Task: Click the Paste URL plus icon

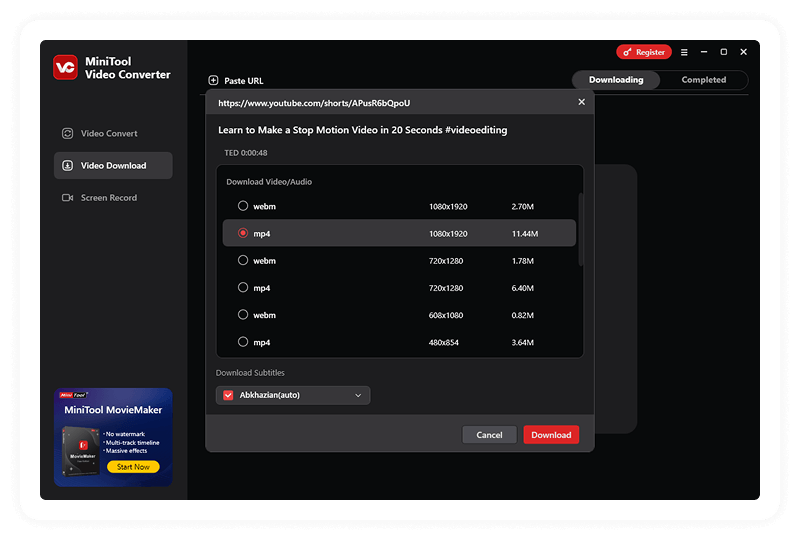Action: coord(213,80)
